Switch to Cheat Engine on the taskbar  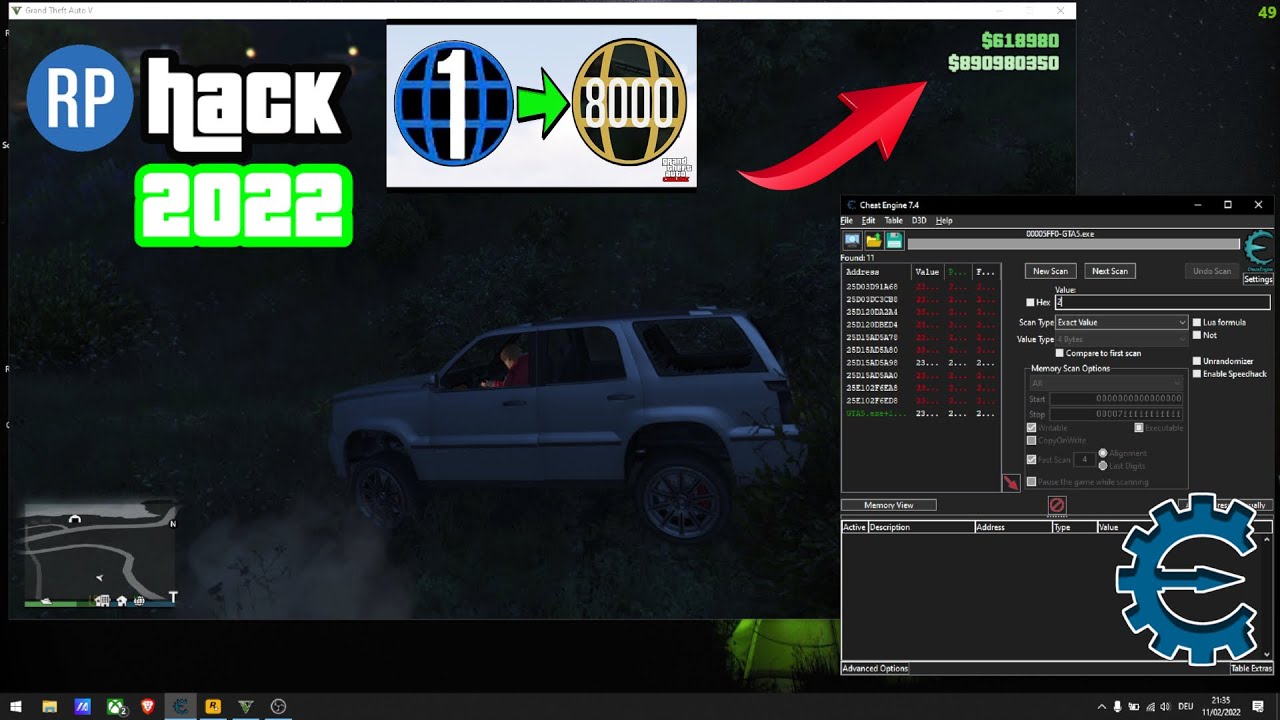[181, 707]
